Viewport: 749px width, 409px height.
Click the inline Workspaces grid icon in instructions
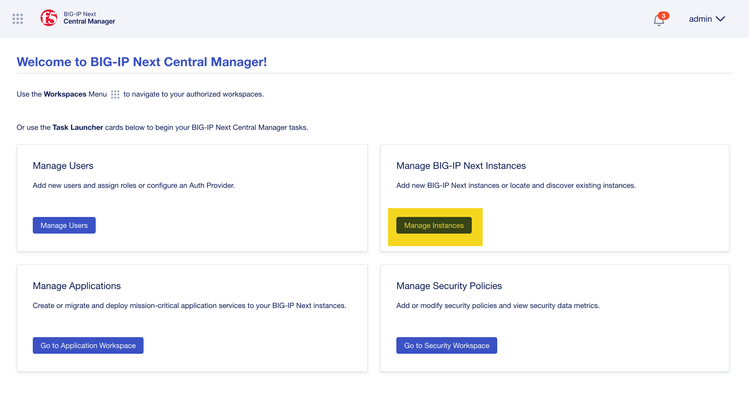click(115, 95)
